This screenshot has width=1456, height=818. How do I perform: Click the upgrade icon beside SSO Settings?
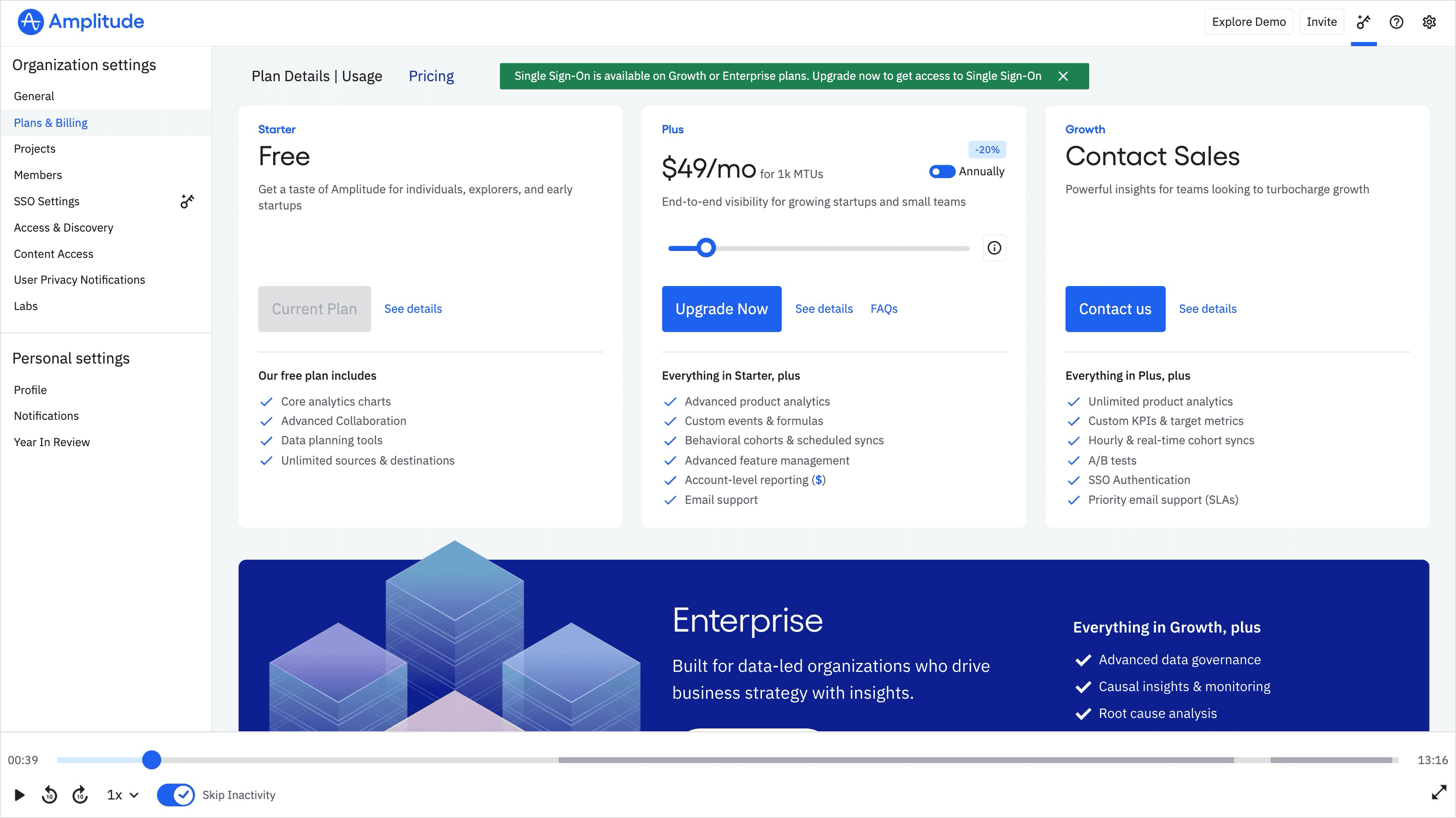187,201
